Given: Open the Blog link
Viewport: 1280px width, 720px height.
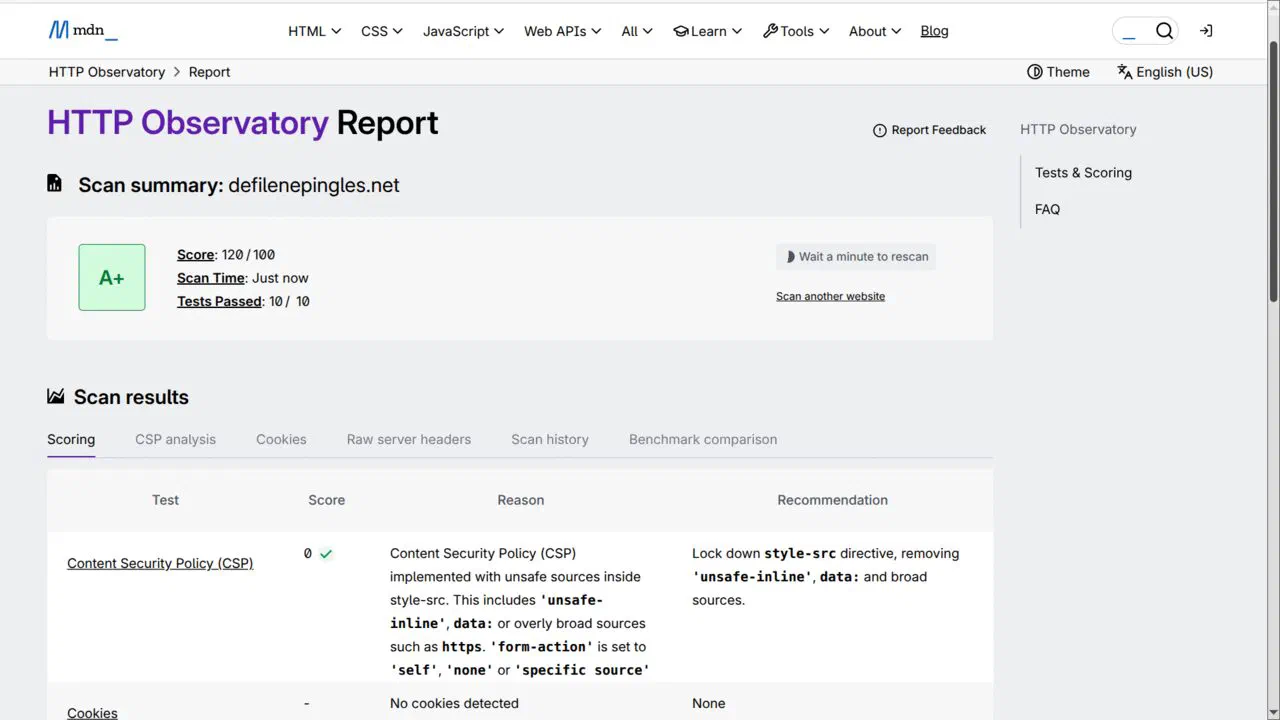Looking at the screenshot, I should (934, 31).
